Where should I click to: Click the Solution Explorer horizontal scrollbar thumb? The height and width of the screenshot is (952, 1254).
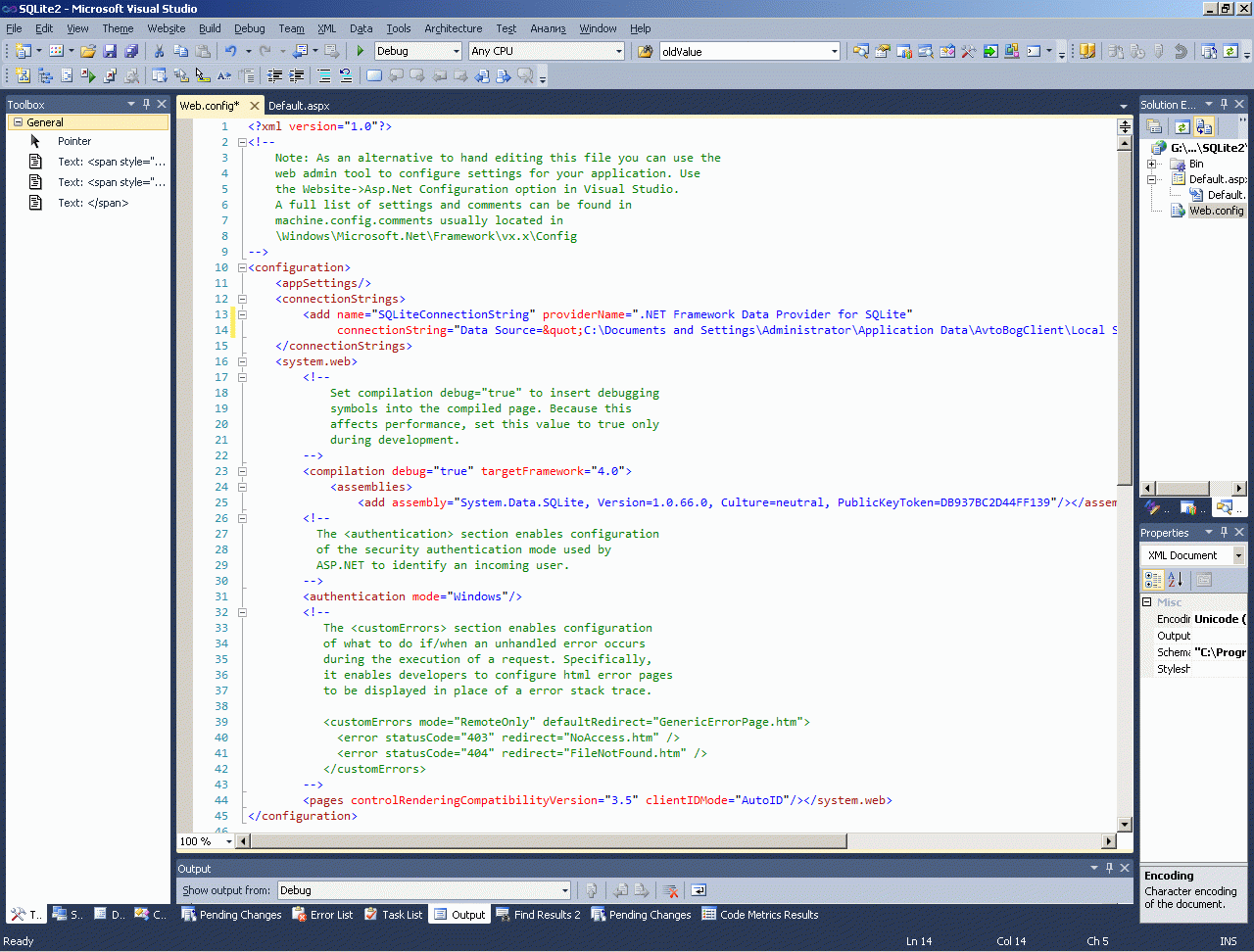[1182, 488]
